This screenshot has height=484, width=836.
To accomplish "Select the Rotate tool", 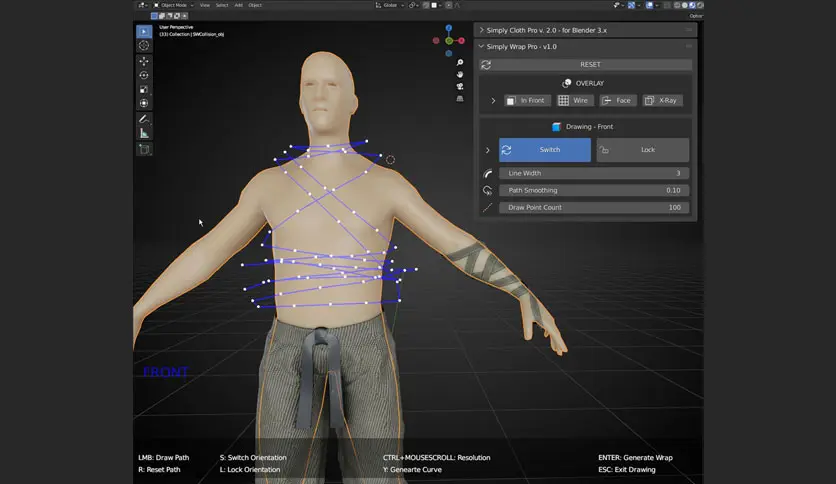I will (x=144, y=75).
